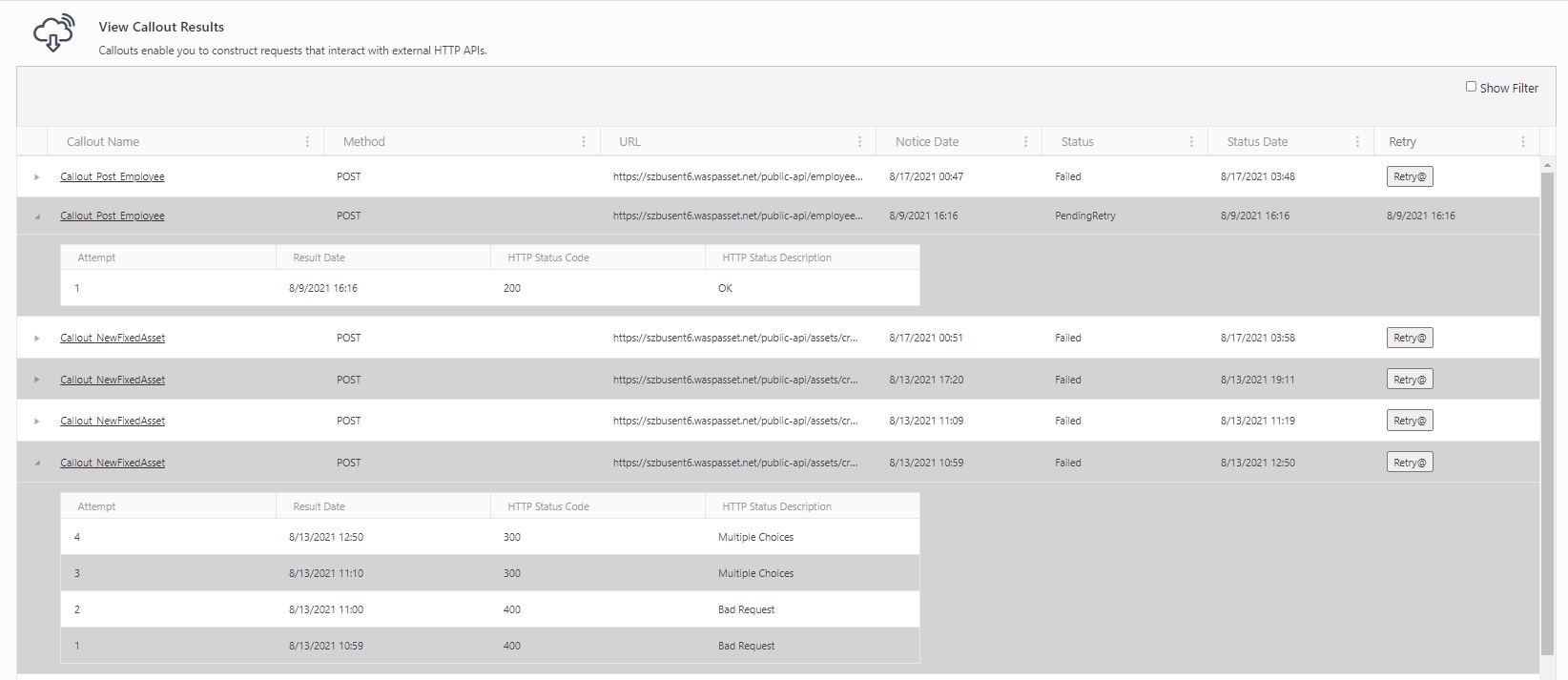
Task: Sort by the Callout Name column header
Action: (x=103, y=141)
